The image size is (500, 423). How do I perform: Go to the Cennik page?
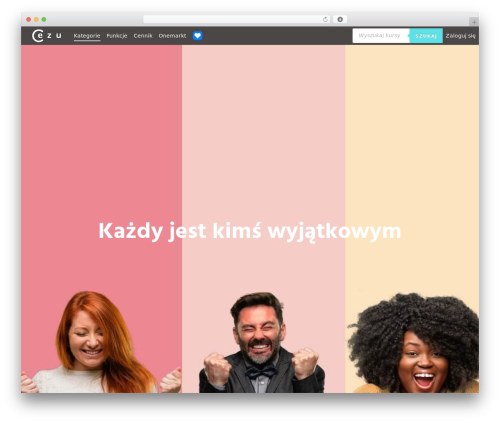pyautogui.click(x=143, y=36)
